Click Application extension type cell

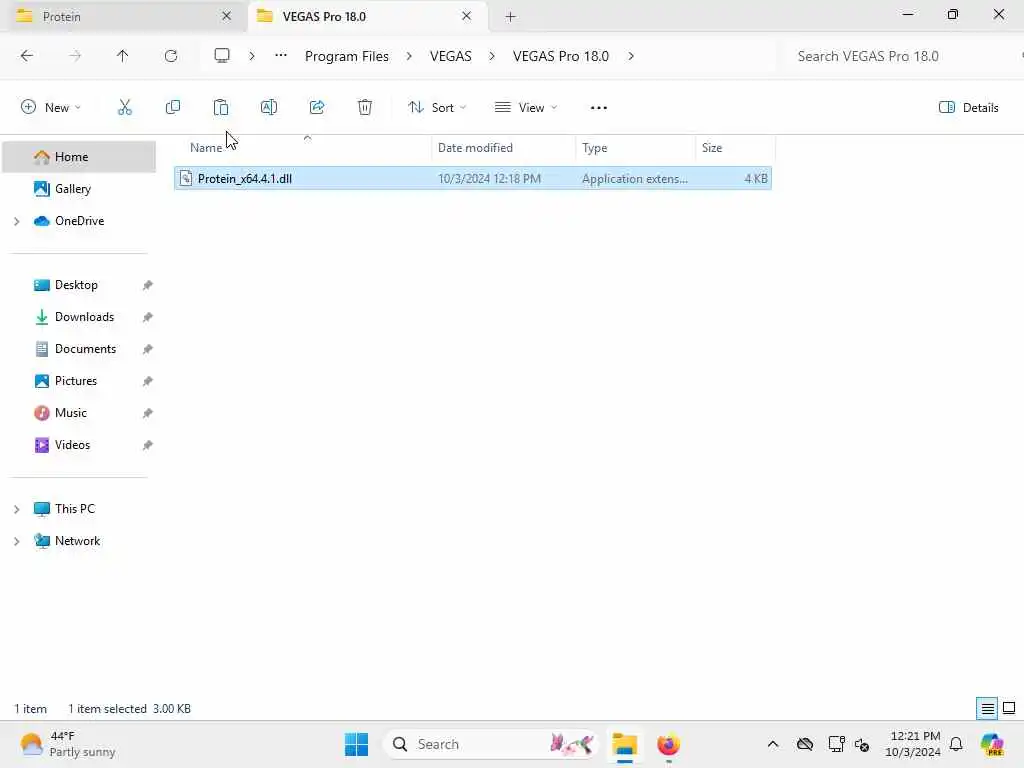point(635,178)
